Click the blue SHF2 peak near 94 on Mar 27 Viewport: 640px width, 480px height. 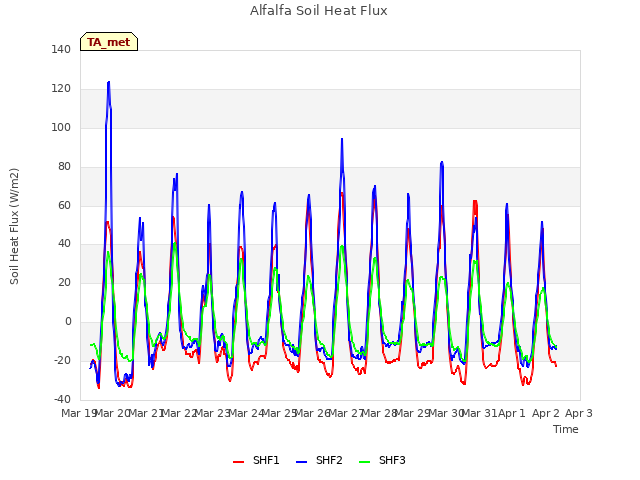342,139
